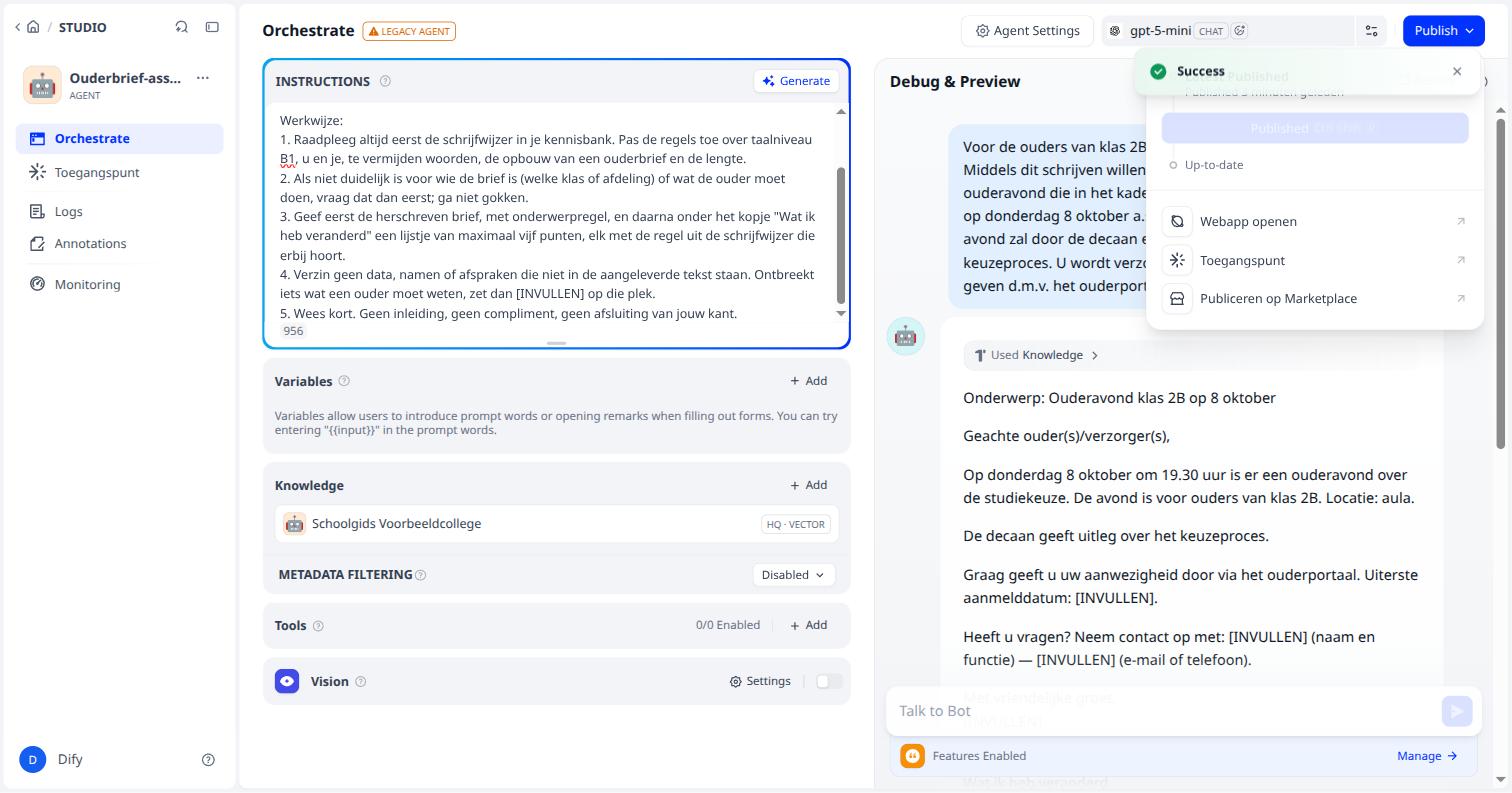
Task: Click the Orchestrate page title
Action: click(x=308, y=31)
